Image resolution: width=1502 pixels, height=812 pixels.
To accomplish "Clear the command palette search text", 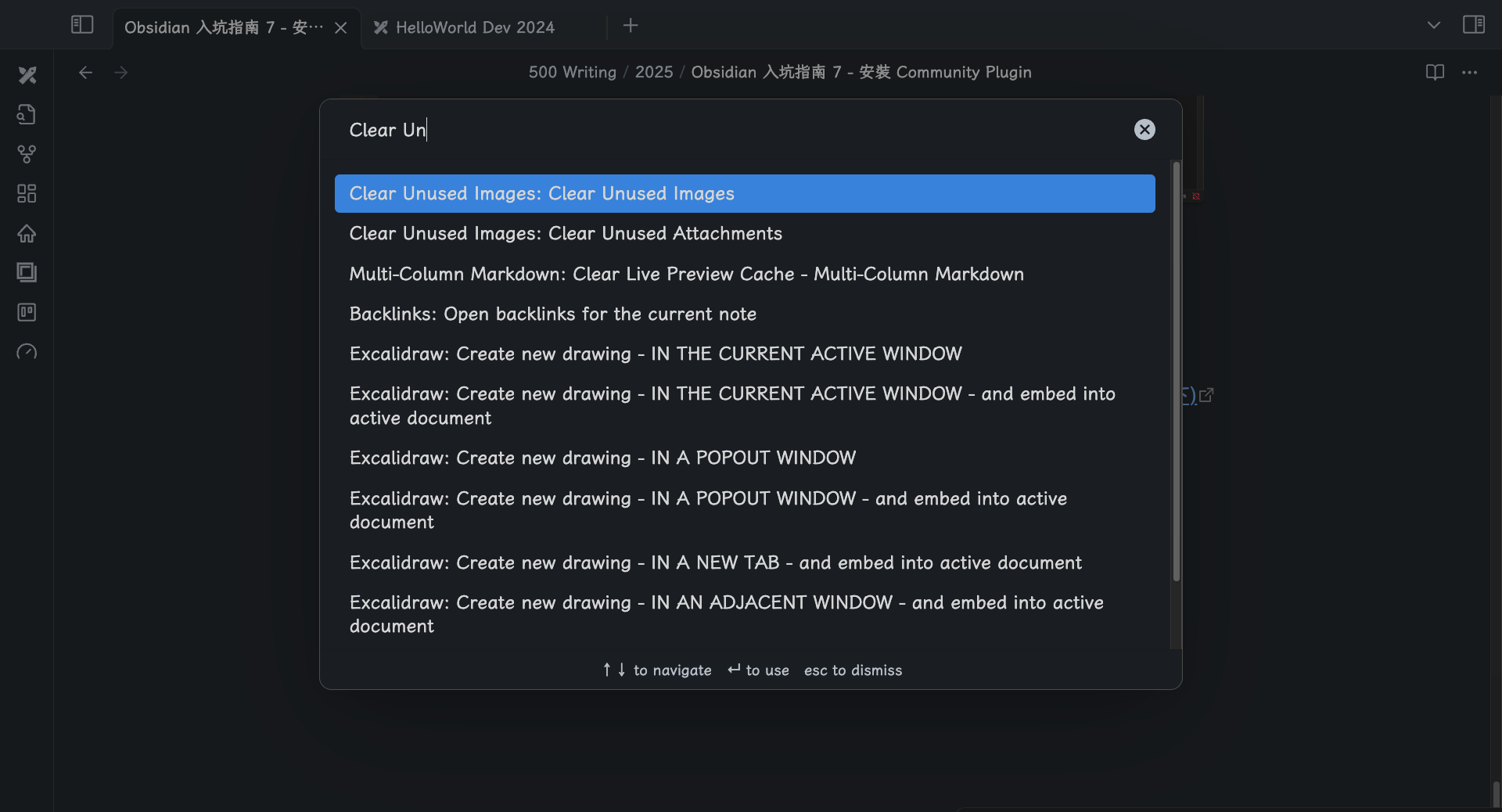I will point(1144,130).
